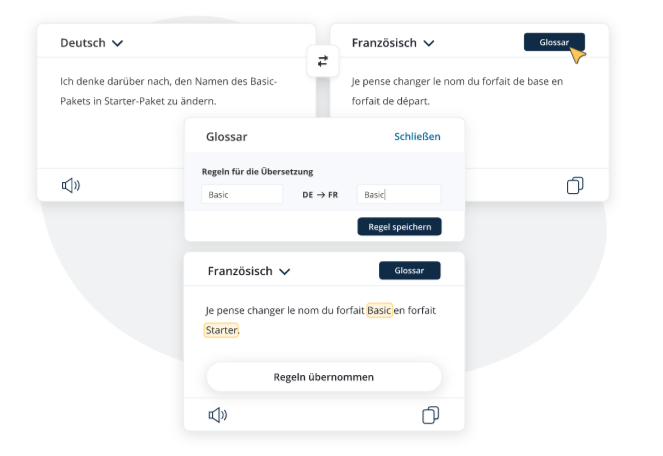Select the highlighted term Starter in the translation

pyautogui.click(x=221, y=330)
